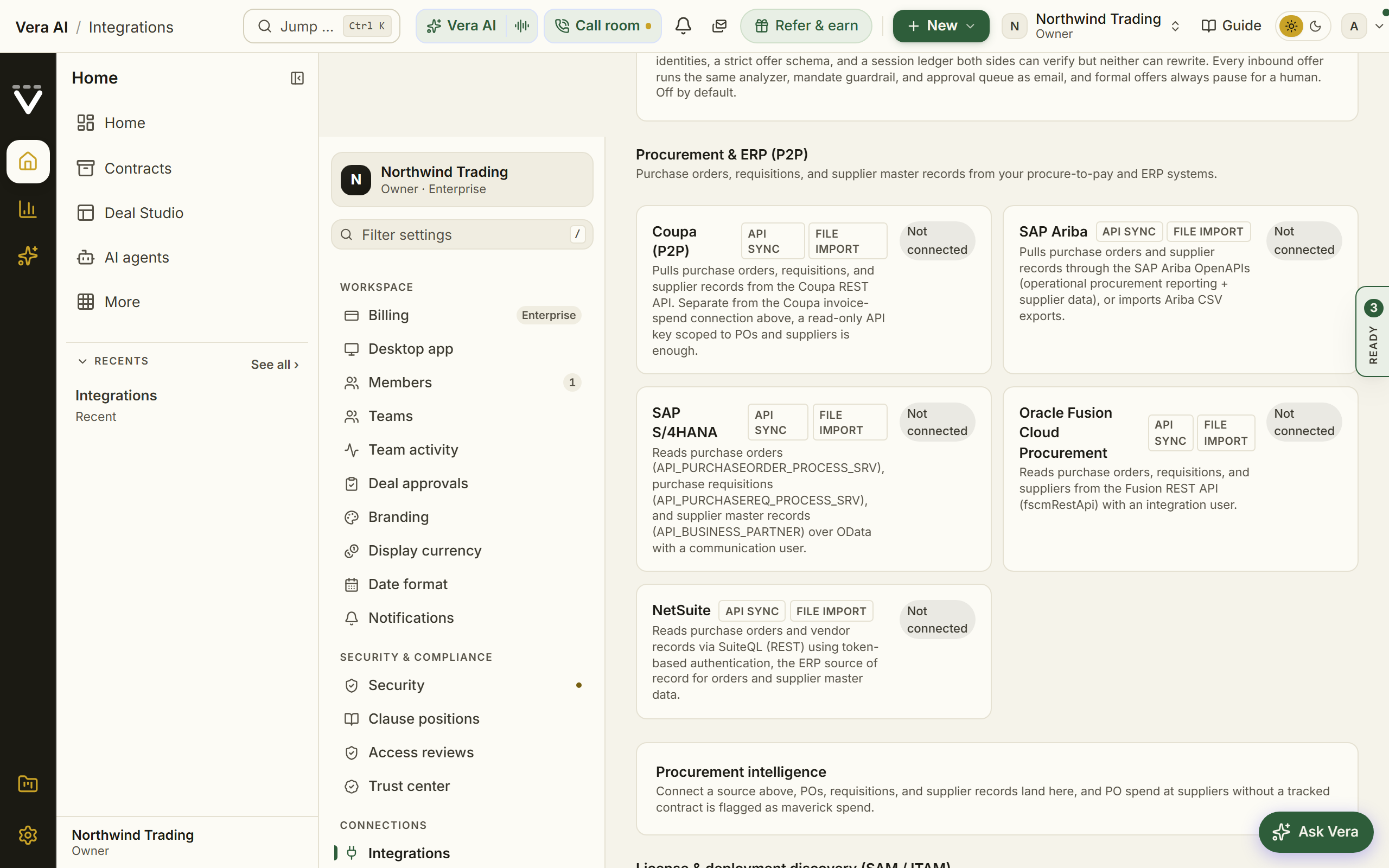Click the voice waveform icon beside Vera AI
This screenshot has width=1389, height=868.
pyautogui.click(x=522, y=26)
